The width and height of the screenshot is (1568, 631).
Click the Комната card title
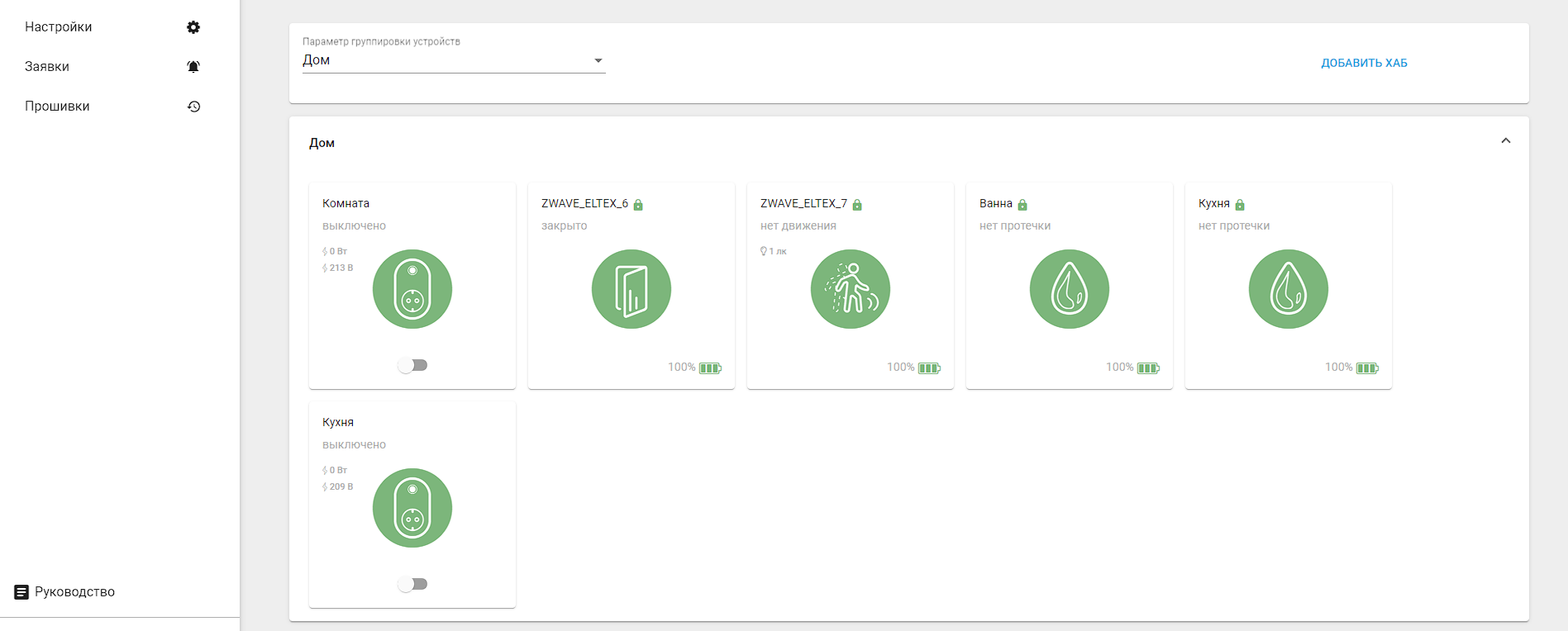346,203
